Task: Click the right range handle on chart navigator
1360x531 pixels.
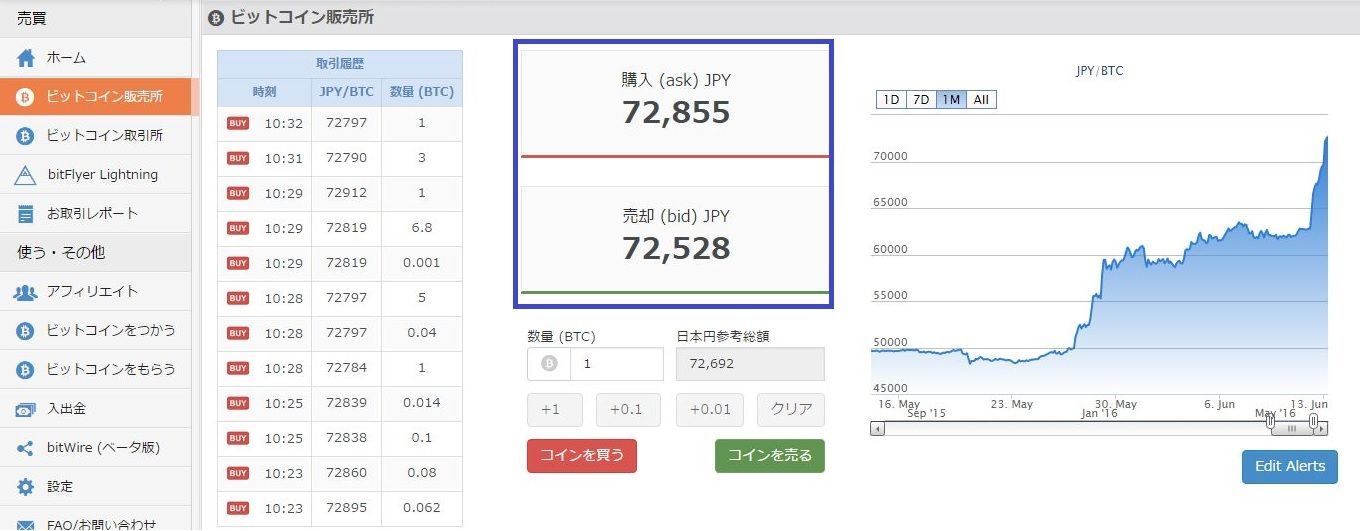Action: pos(1313,422)
